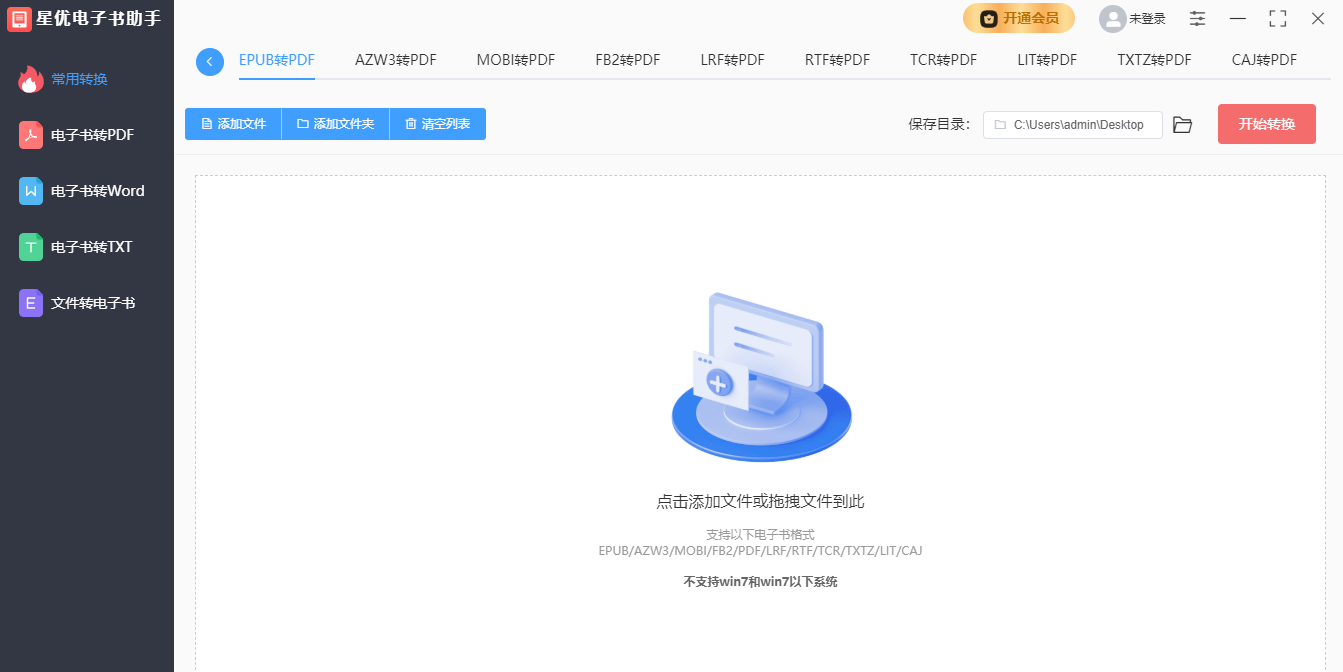The width and height of the screenshot is (1343, 672).
Task: Click the blue Word icon in sidebar
Action: (31, 191)
